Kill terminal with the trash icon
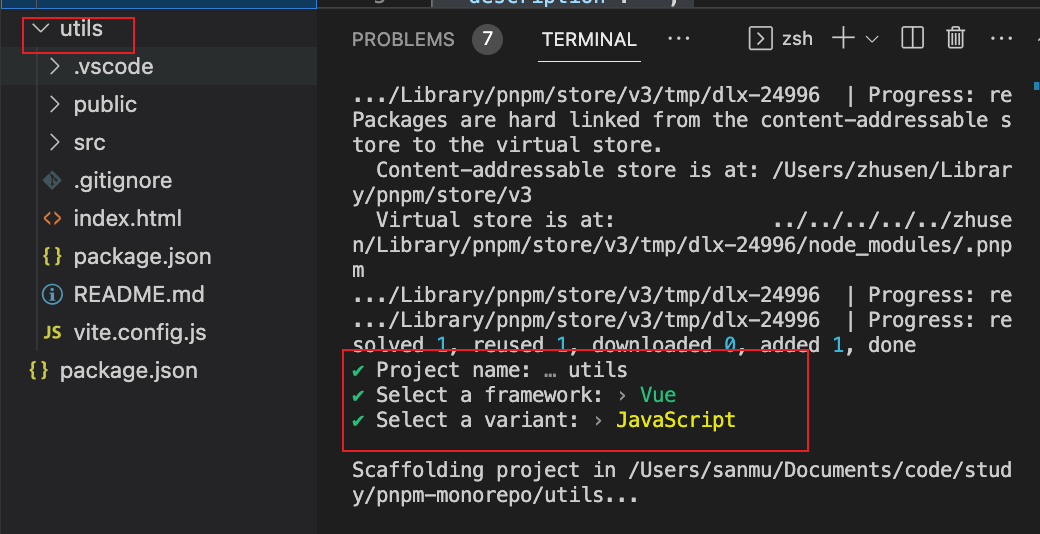1040x534 pixels. tap(956, 39)
